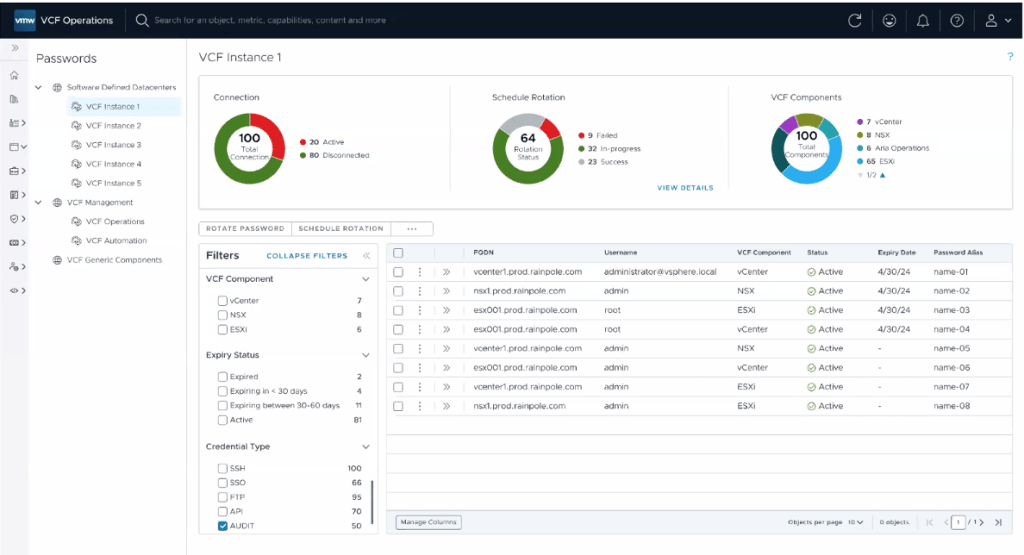Click the smiley feedback icon
Screen dimensions: 1024x555
(890, 20)
